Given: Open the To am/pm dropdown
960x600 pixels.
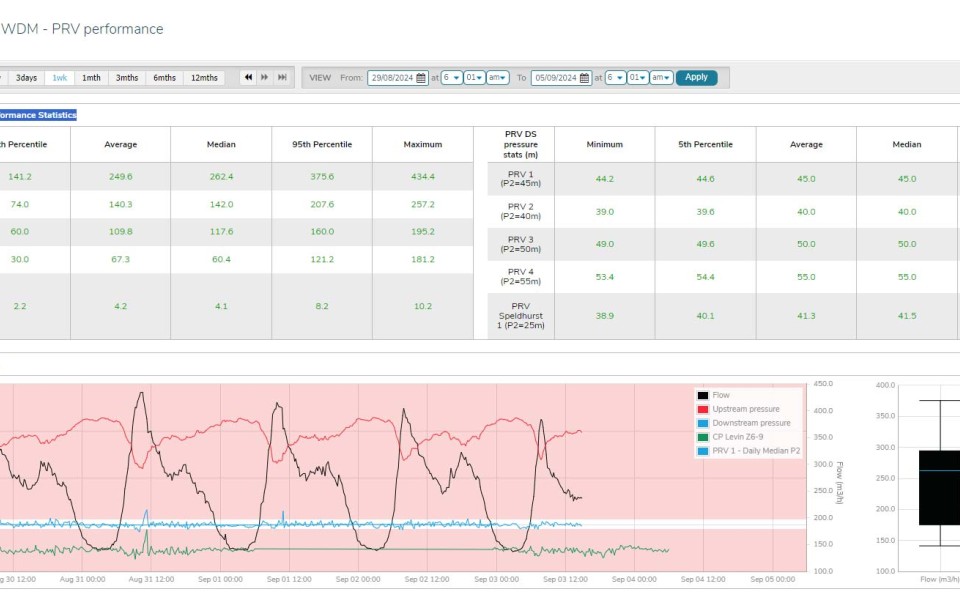Looking at the screenshot, I should 661,78.
